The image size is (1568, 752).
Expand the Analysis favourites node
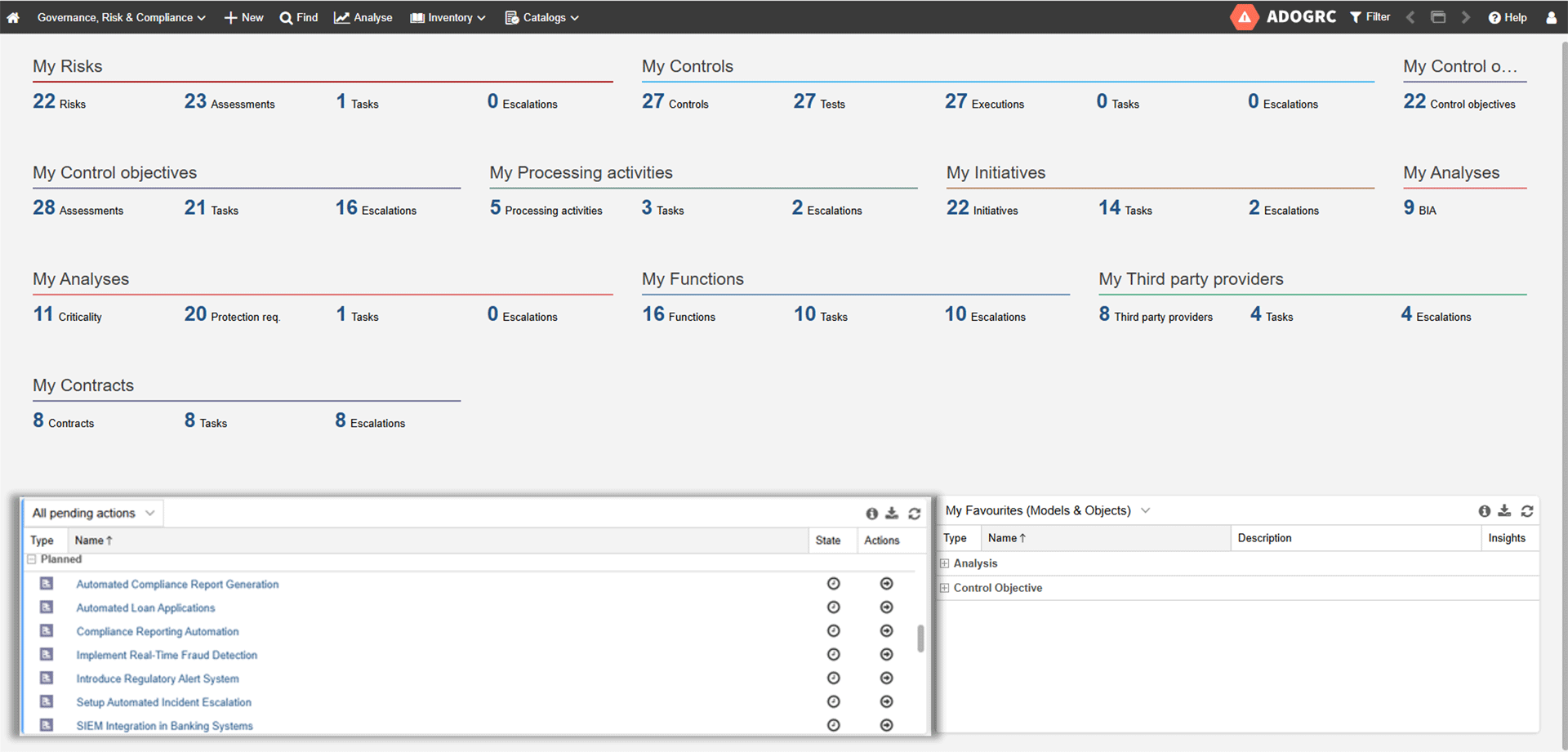[944, 563]
